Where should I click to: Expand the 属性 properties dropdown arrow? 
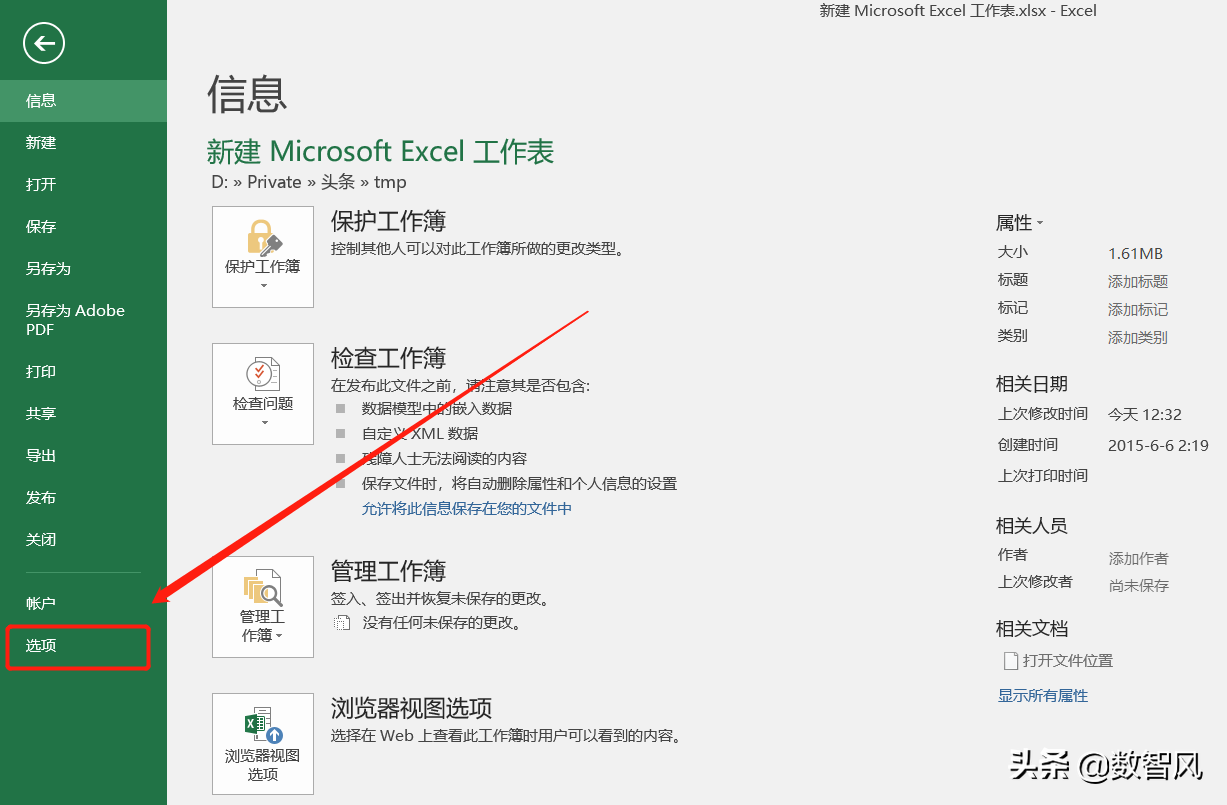click(x=1040, y=223)
